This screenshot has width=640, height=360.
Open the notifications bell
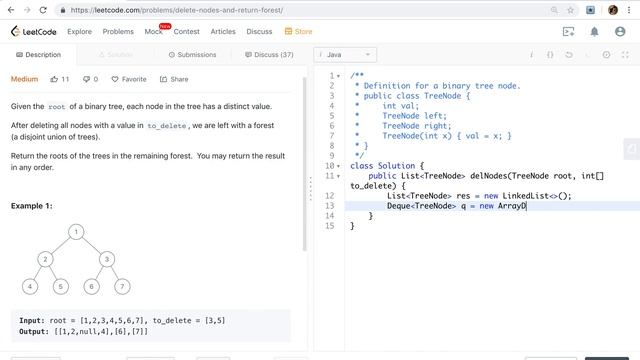coord(594,31)
